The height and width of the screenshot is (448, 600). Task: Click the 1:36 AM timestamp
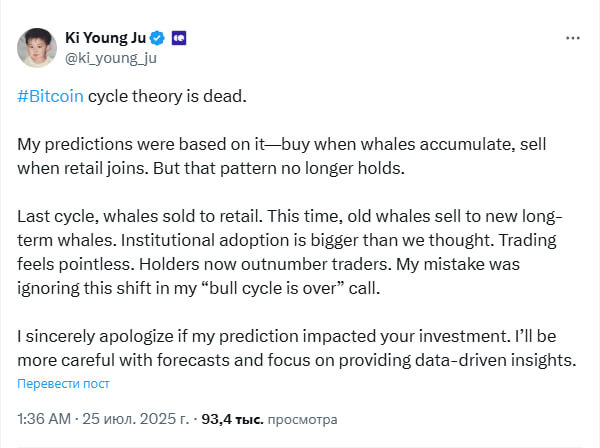(43, 418)
